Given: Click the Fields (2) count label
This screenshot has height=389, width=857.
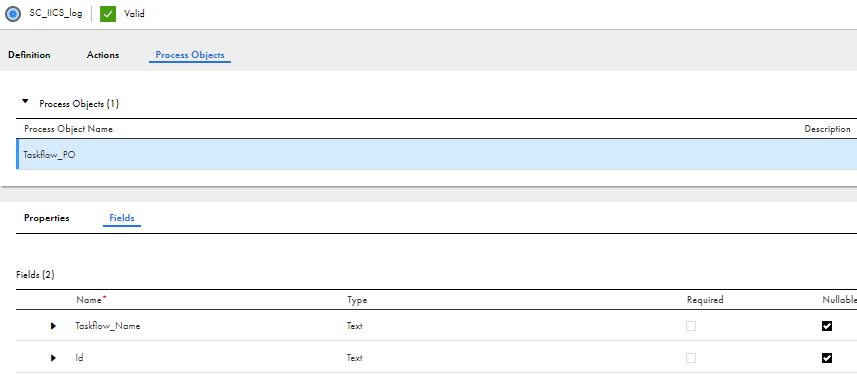Looking at the screenshot, I should coord(36,275).
